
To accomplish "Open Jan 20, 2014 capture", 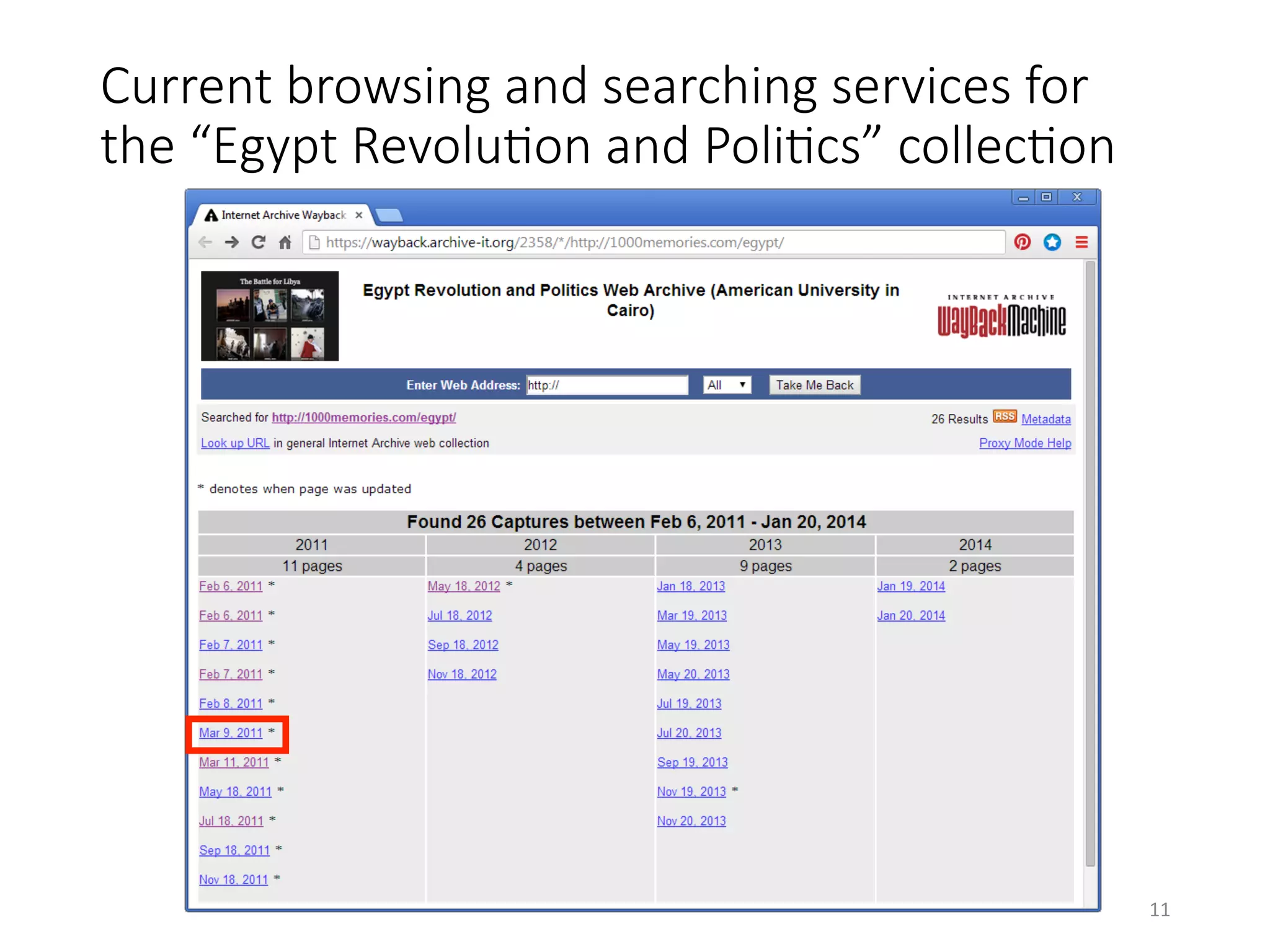I will pos(911,615).
